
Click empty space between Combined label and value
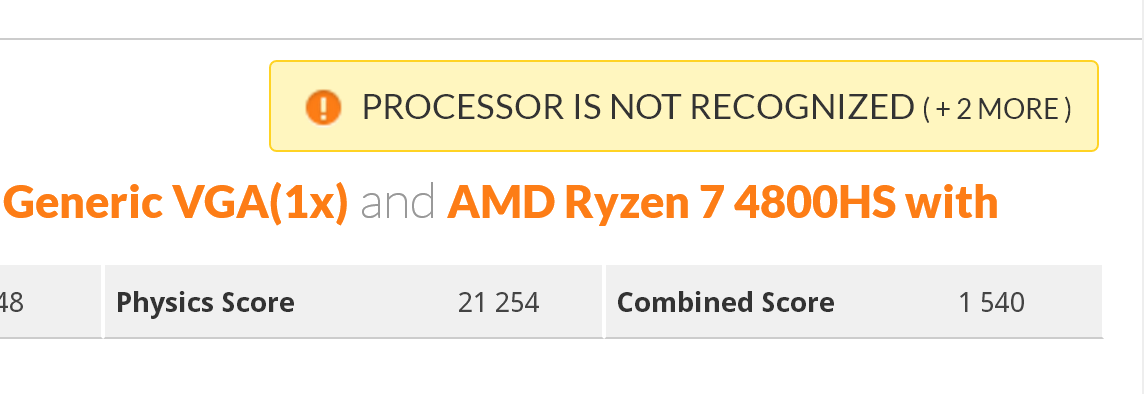tap(896, 302)
